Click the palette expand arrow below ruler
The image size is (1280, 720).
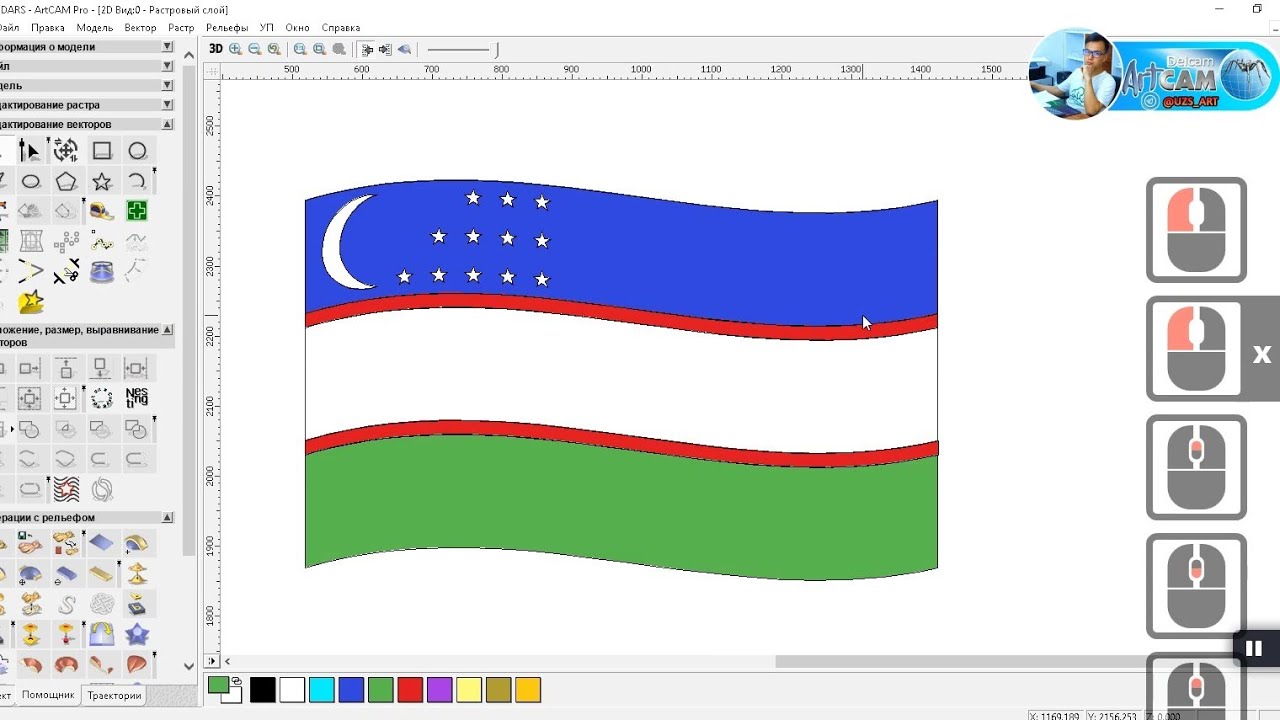coord(212,661)
